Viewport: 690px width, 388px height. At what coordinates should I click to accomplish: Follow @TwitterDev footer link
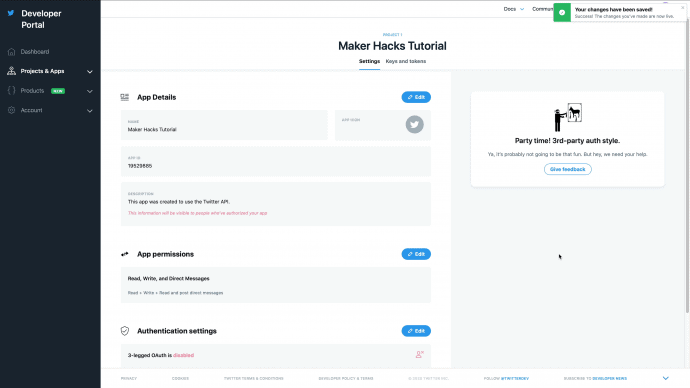coord(515,378)
